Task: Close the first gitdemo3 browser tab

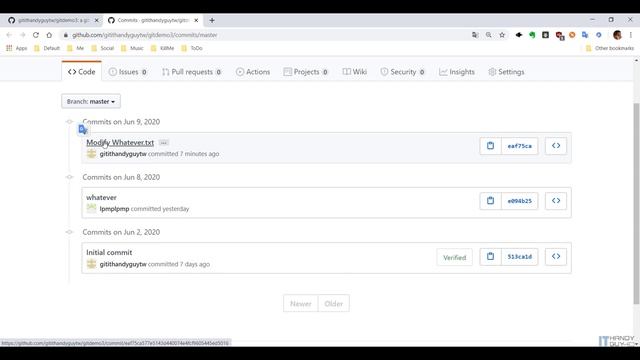Action: [x=97, y=20]
